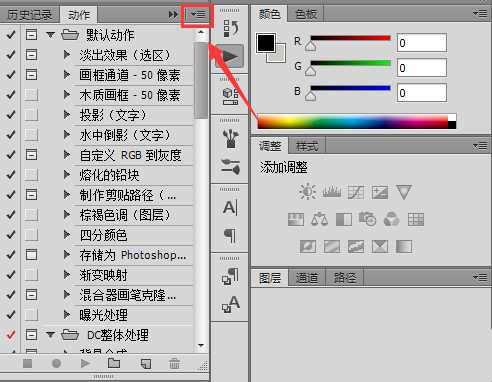Add a Color Lookup adjustment

tap(416, 219)
